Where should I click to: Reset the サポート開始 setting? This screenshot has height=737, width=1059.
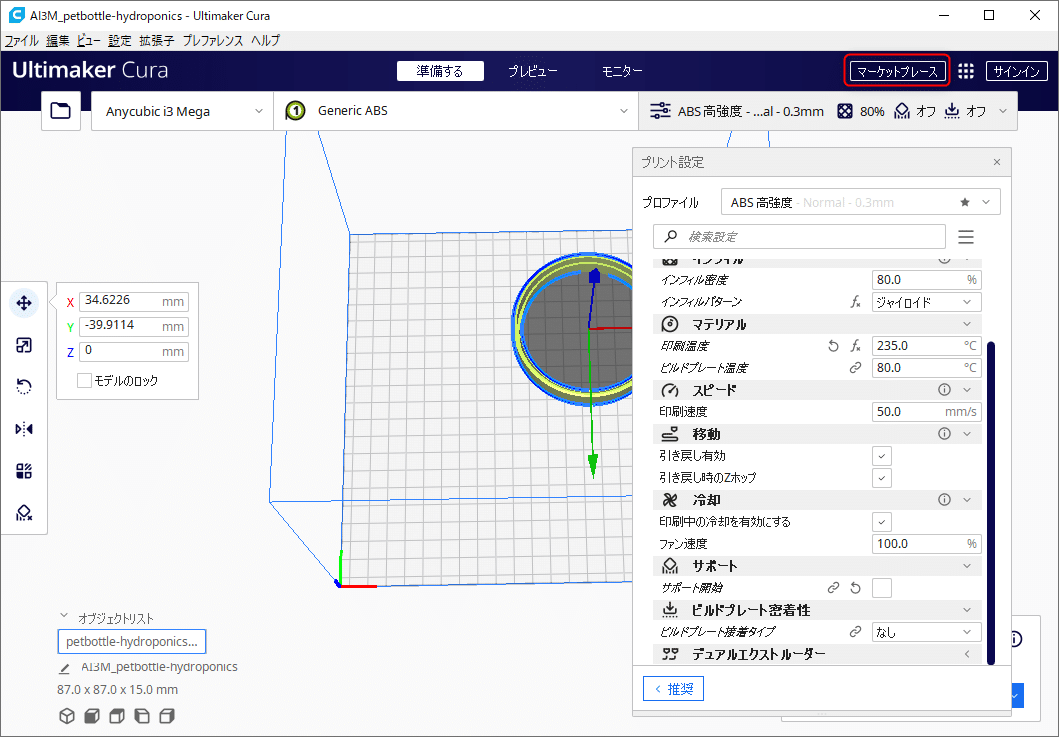[x=856, y=588]
